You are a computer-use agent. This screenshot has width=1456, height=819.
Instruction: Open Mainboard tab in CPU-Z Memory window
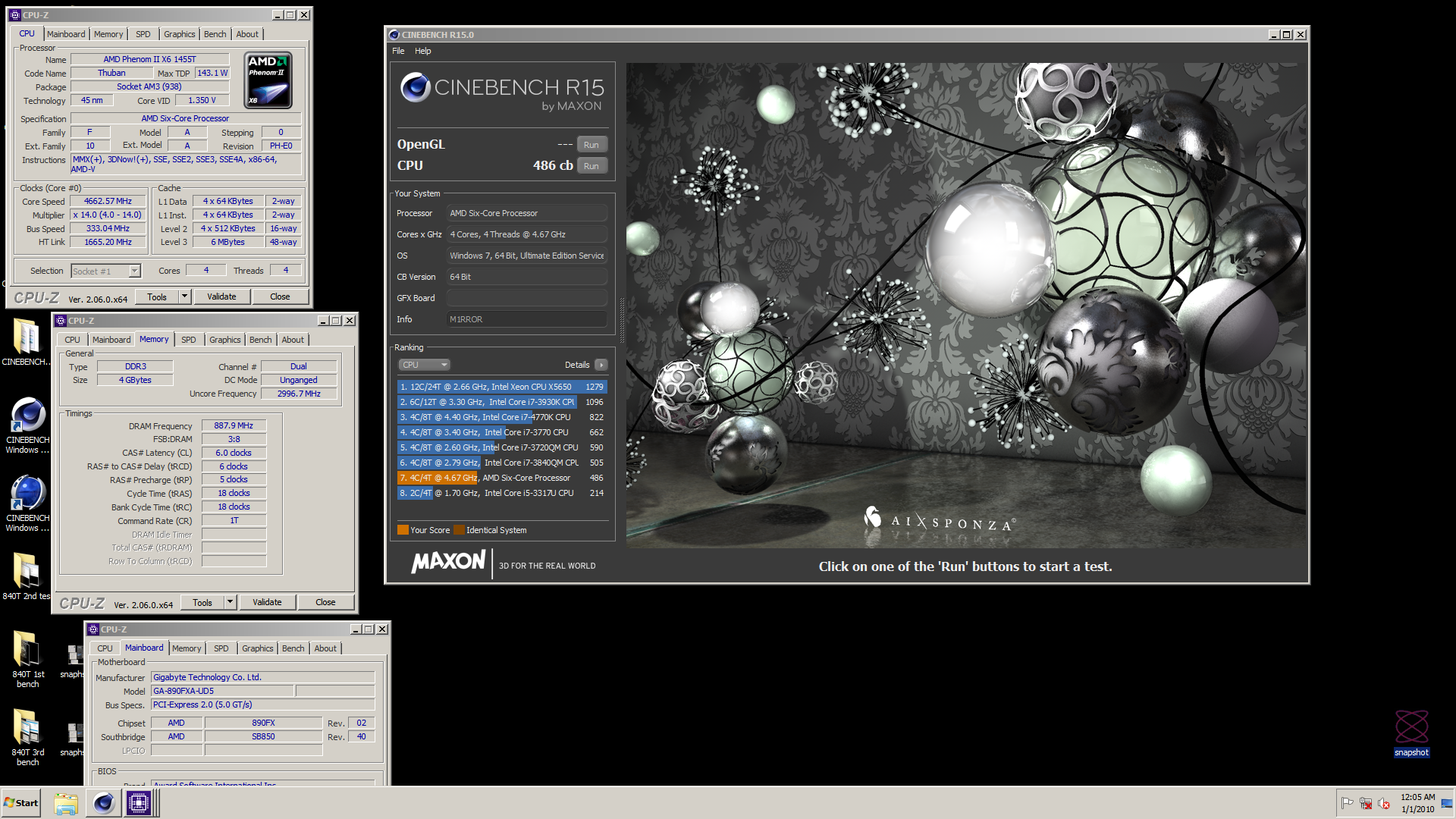point(111,340)
